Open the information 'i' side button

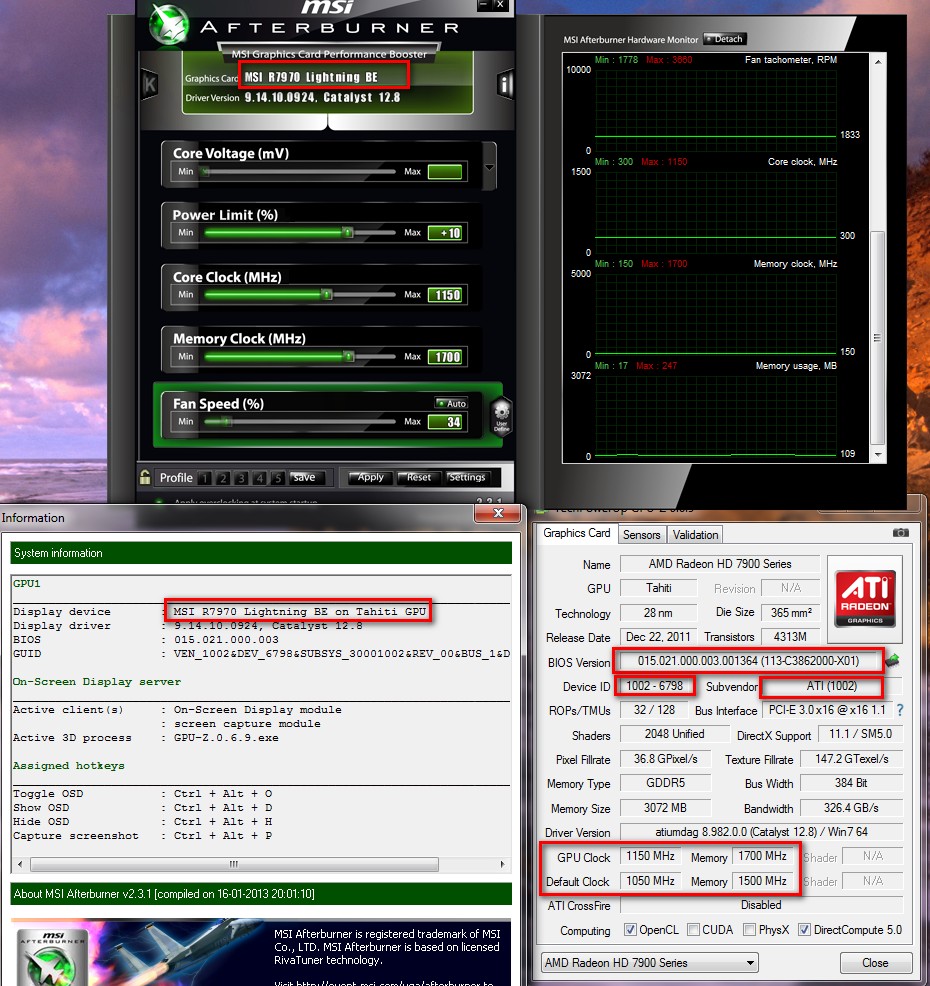click(504, 84)
